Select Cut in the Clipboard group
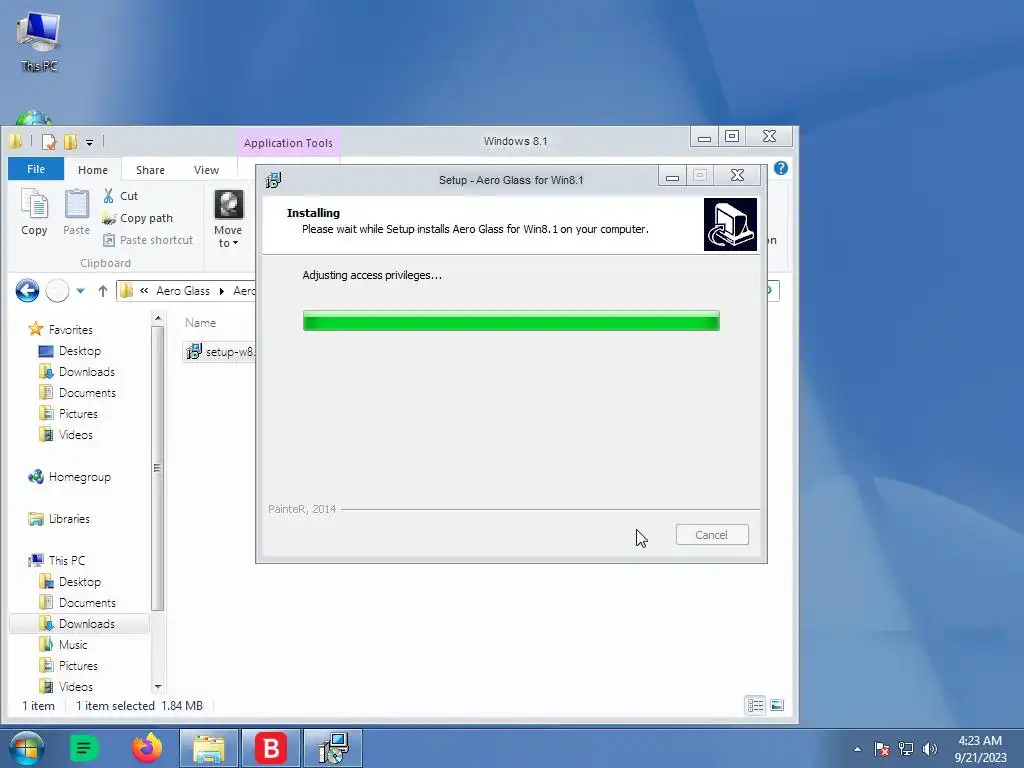Viewport: 1024px width, 768px height. click(121, 196)
